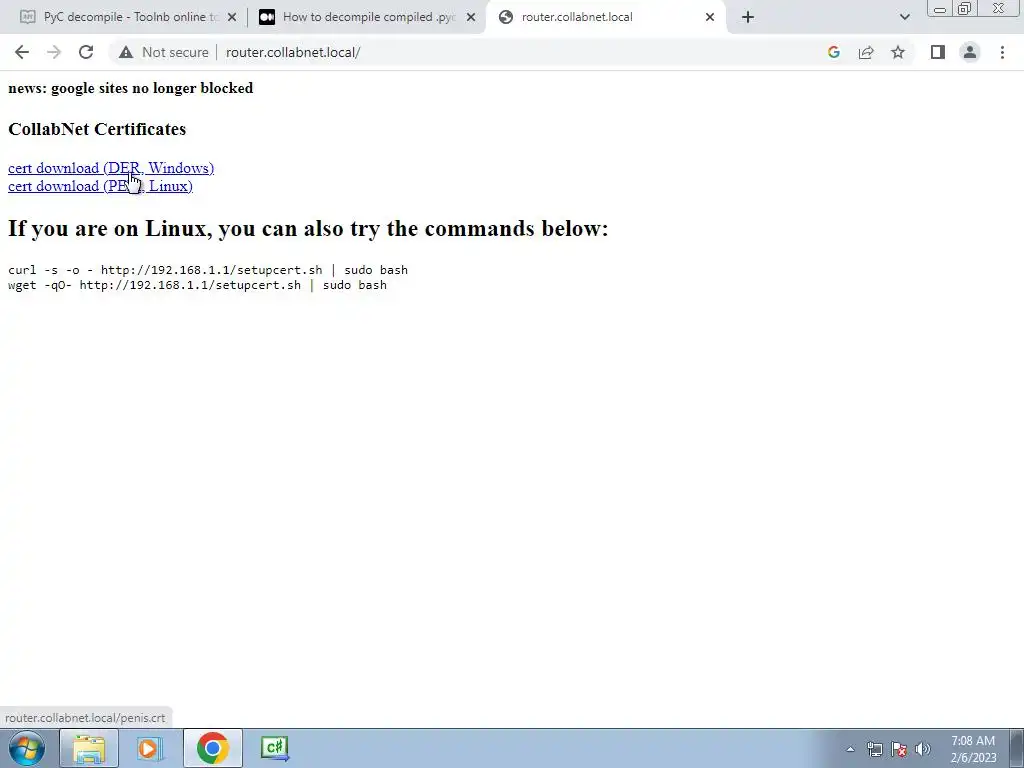This screenshot has width=1024, height=768.
Task: Launch Windows Media Player from taskbar
Action: 150,748
